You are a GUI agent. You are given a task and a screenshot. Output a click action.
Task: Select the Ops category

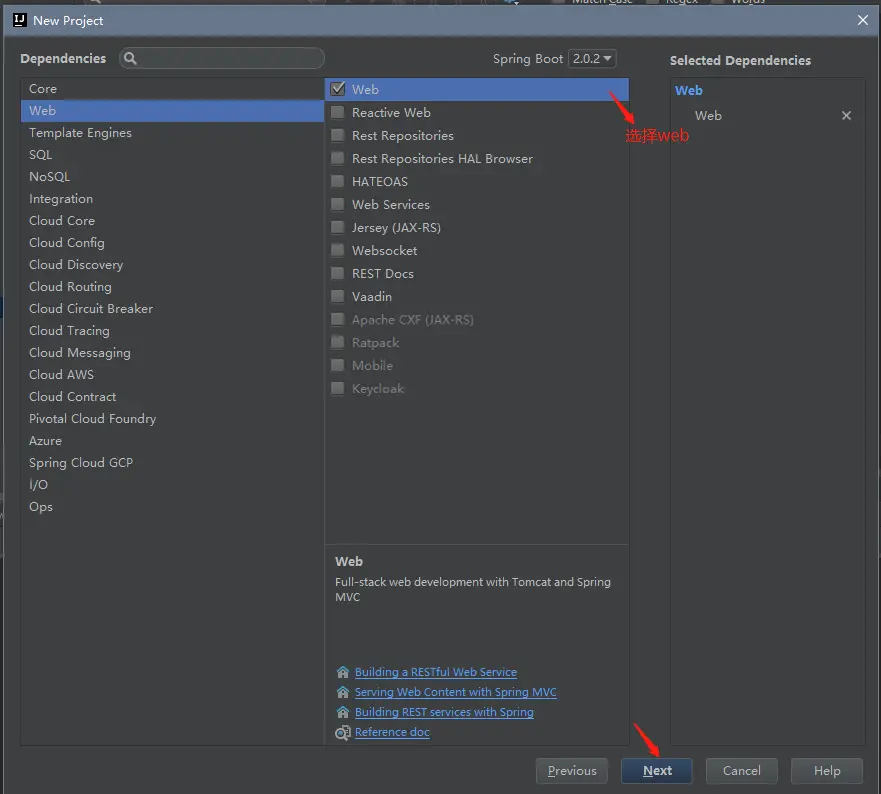click(172, 506)
